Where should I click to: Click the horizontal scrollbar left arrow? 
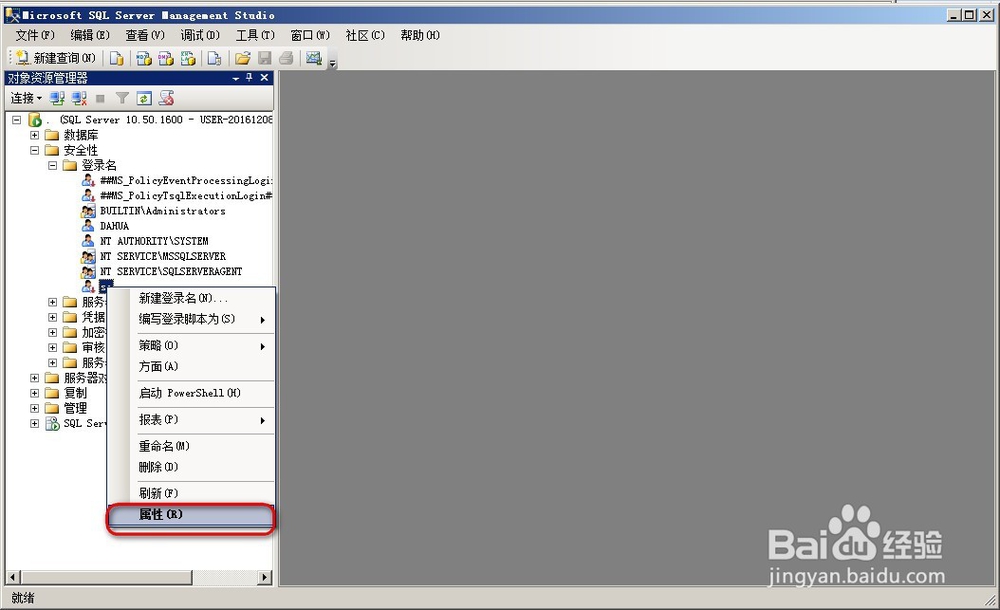coord(13,577)
